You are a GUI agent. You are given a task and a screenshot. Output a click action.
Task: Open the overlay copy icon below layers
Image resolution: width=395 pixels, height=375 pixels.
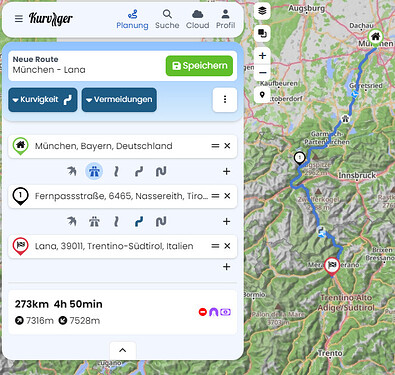pyautogui.click(x=262, y=33)
